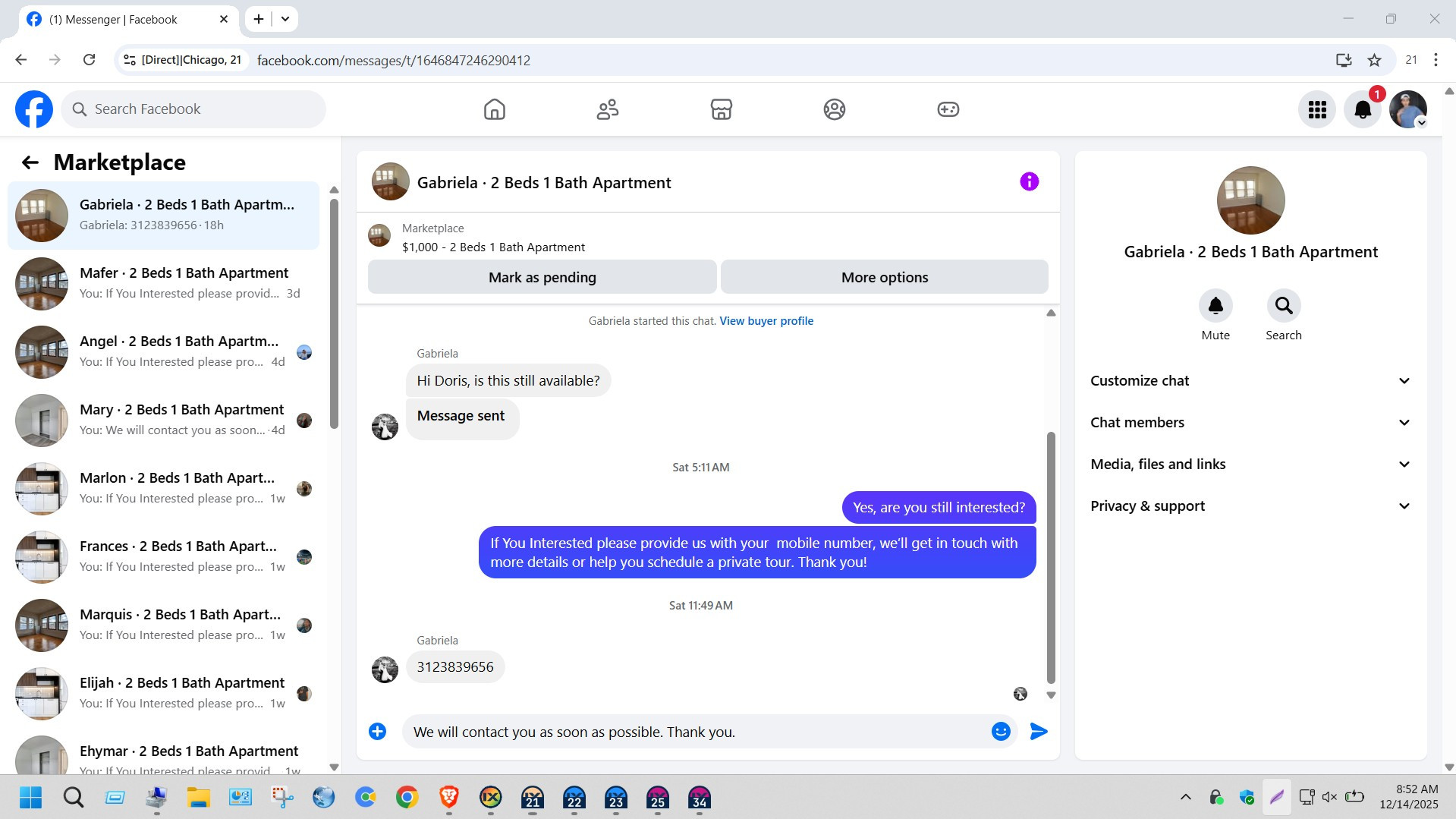Image resolution: width=1456 pixels, height=819 pixels.
Task: Click the Facebook logo
Action: pyautogui.click(x=34, y=109)
